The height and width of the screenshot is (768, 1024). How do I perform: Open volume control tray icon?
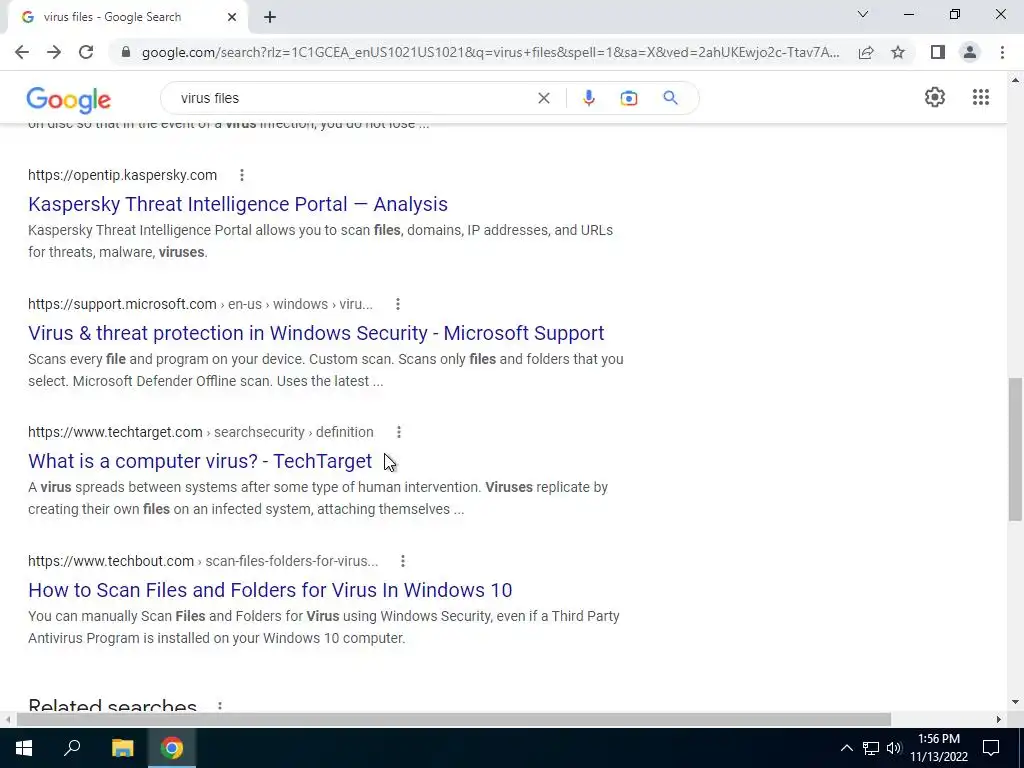(894, 748)
